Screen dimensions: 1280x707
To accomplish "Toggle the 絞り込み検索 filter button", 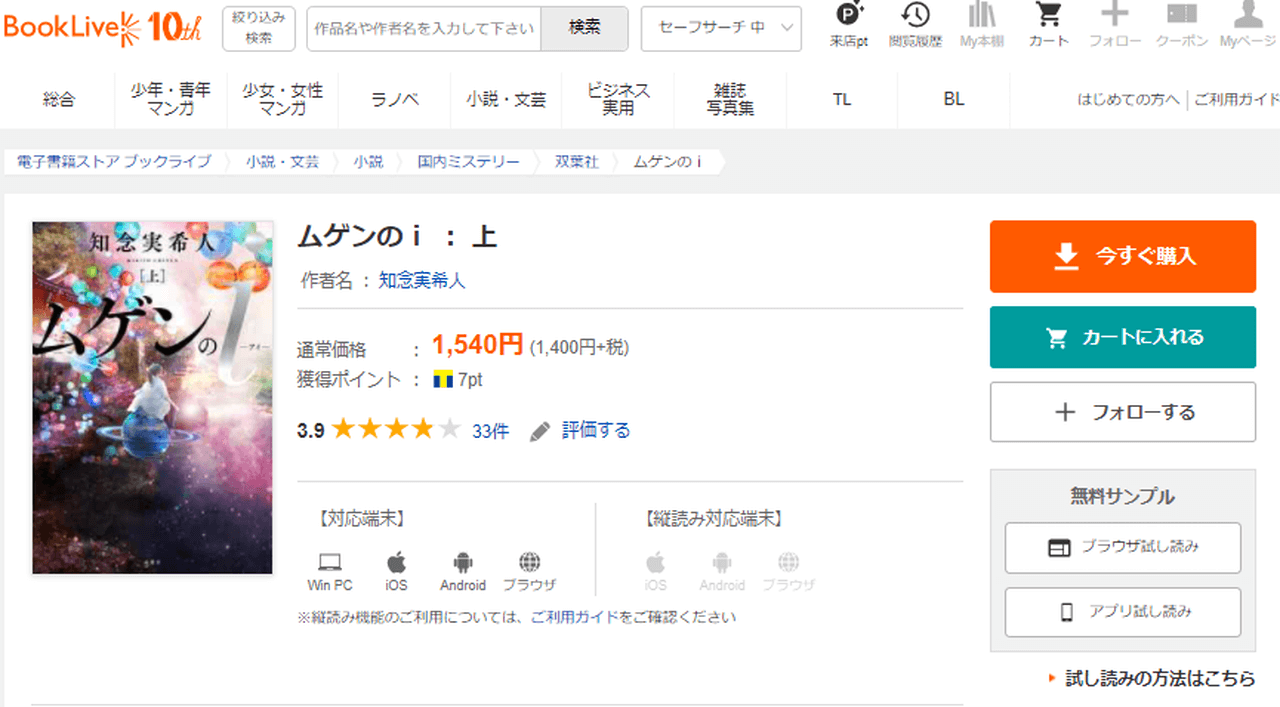I will click(259, 28).
